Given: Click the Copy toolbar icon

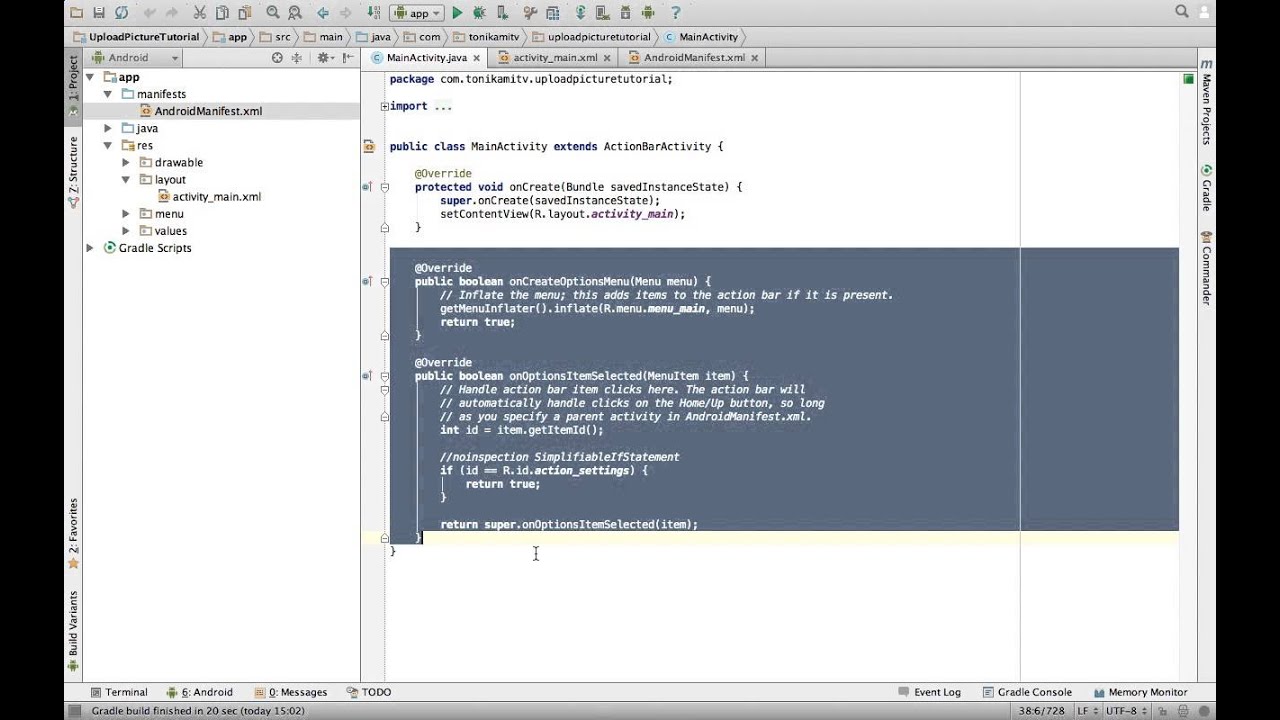Looking at the screenshot, I should point(221,13).
